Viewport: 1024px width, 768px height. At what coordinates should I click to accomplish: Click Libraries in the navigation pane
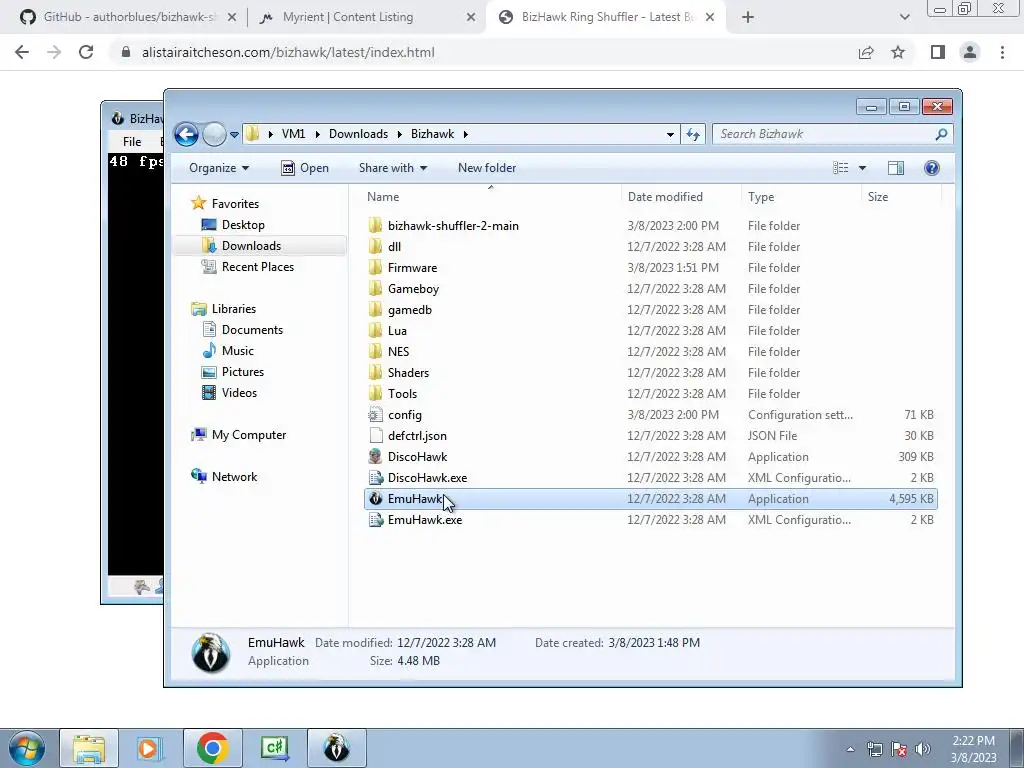234,309
